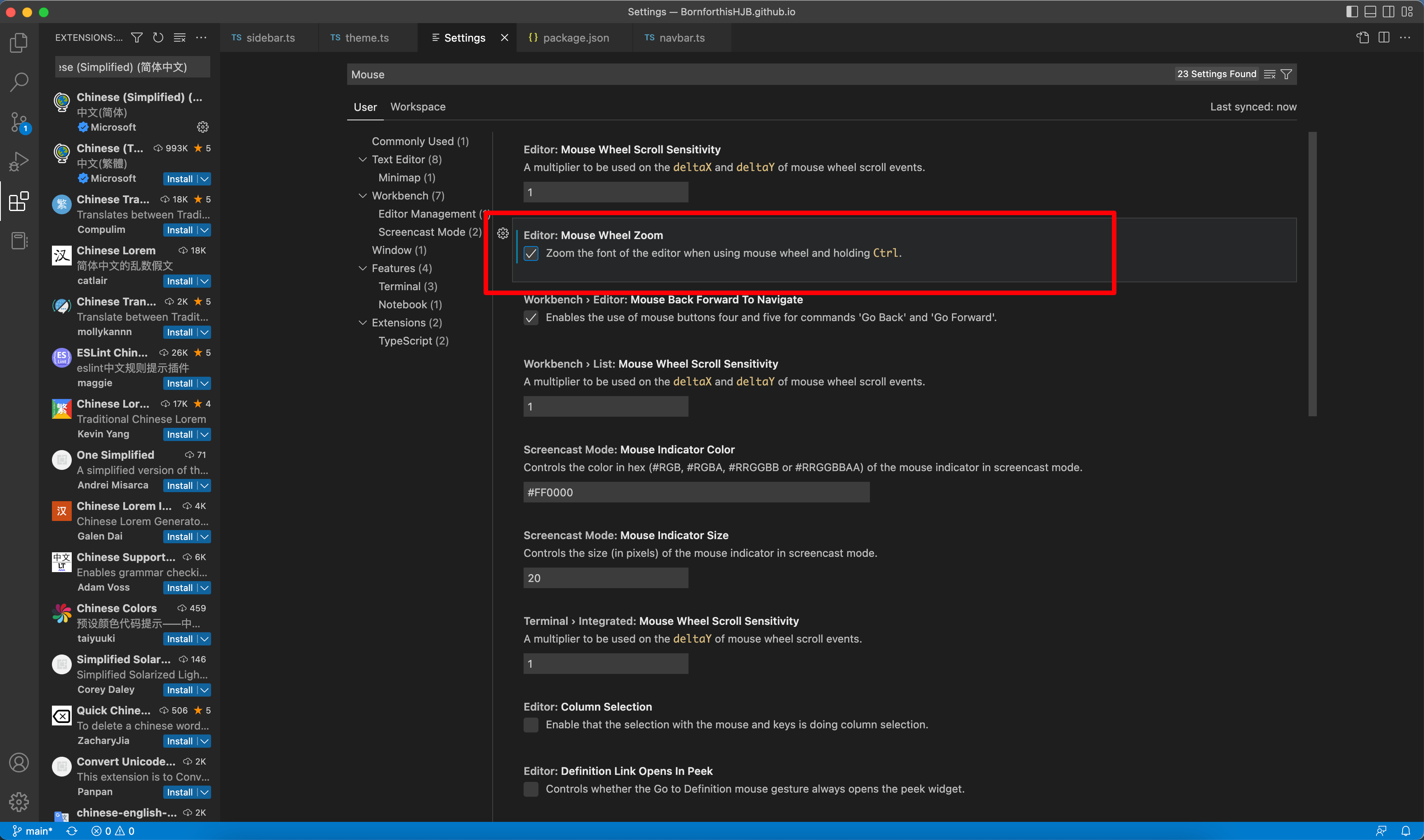Uncheck the Mouse Wheel Zoom checkbox
The height and width of the screenshot is (840, 1424).
[x=531, y=253]
